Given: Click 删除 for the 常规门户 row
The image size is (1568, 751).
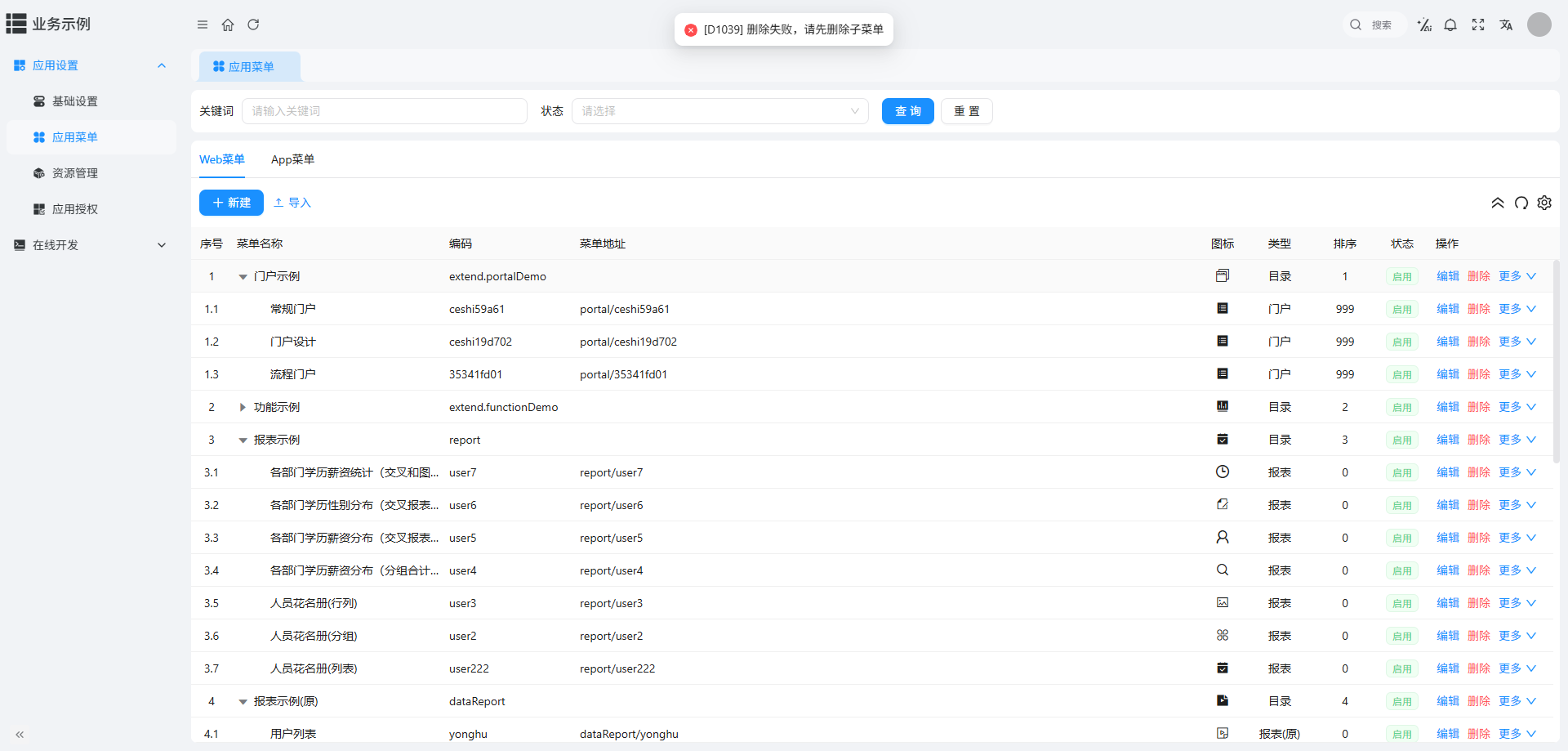Looking at the screenshot, I should pyautogui.click(x=1478, y=309).
